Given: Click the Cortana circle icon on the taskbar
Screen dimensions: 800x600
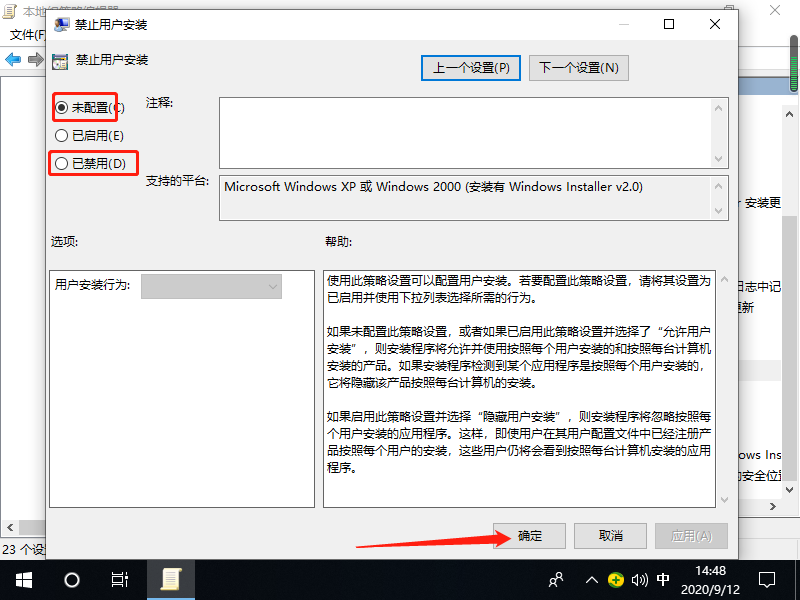Looking at the screenshot, I should tap(70, 580).
